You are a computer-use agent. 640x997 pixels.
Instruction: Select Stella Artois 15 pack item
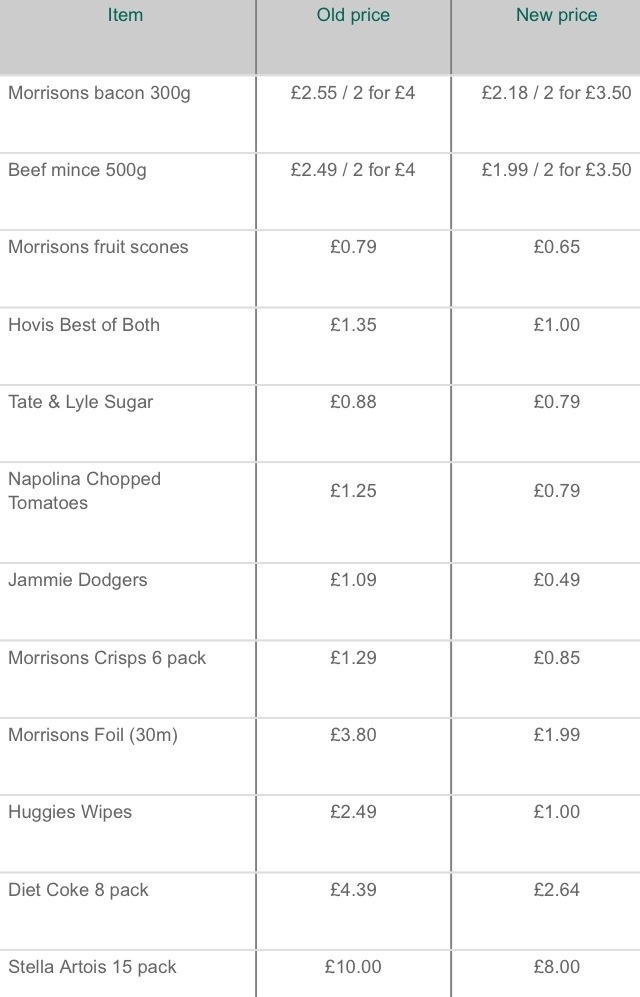[92, 967]
